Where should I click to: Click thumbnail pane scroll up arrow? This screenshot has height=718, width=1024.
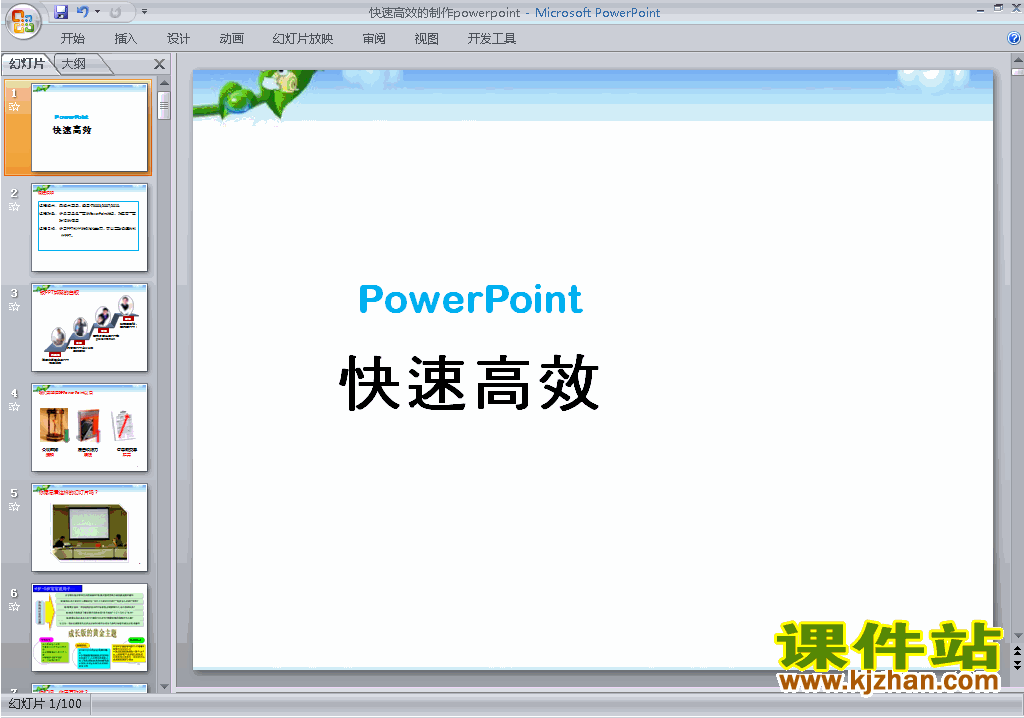coord(165,83)
